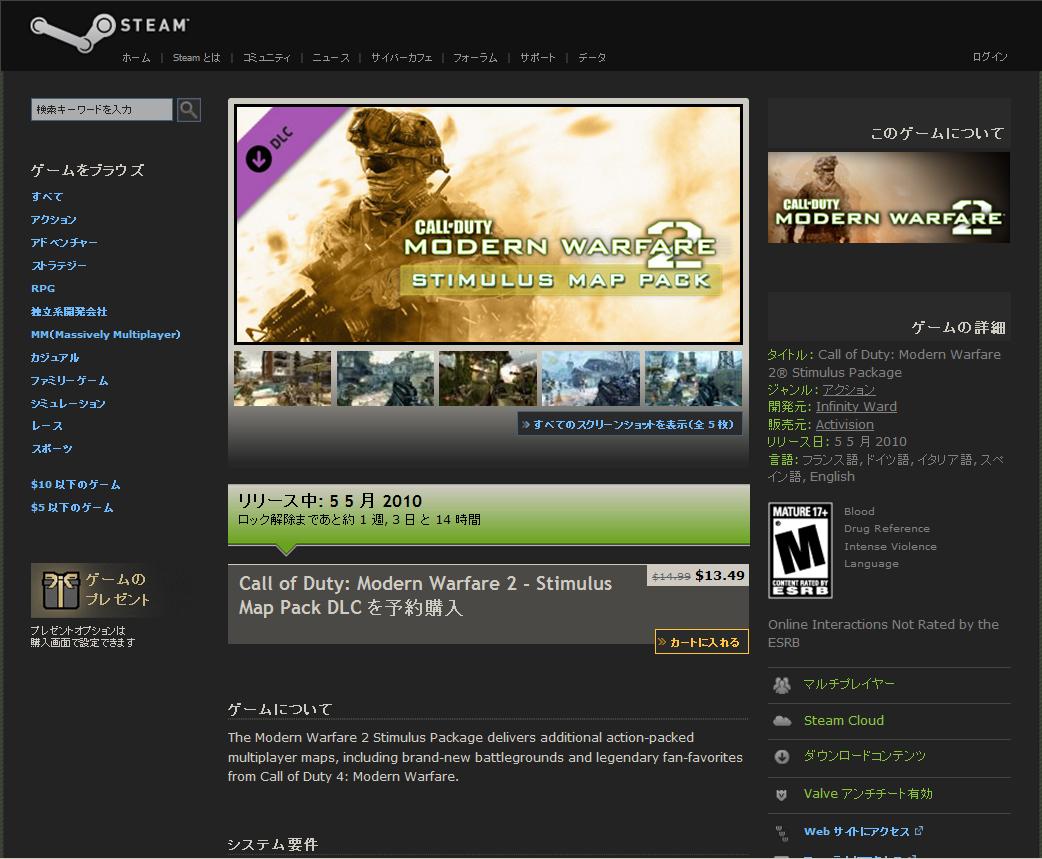The image size is (1042, 859).
Task: Click the downloadable content arrow icon
Action: (x=782, y=757)
